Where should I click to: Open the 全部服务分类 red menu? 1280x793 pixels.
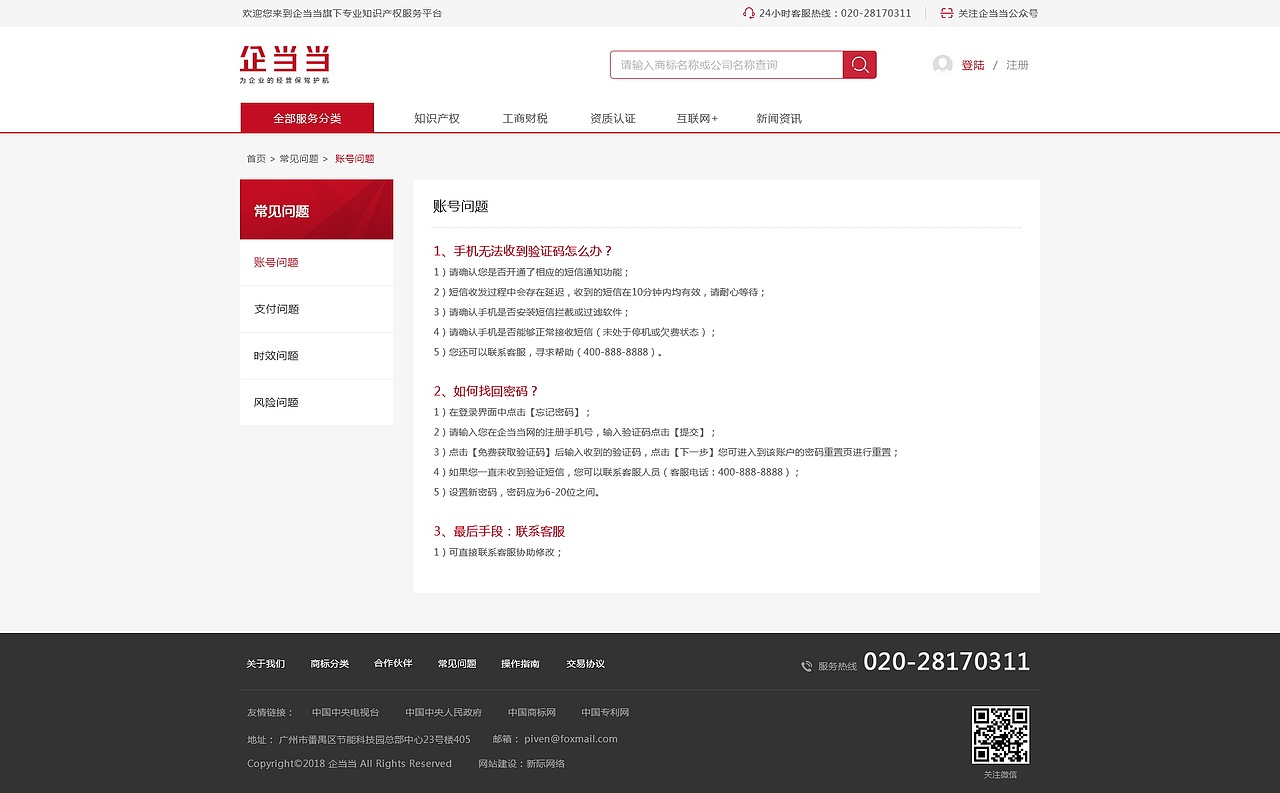[x=306, y=117]
